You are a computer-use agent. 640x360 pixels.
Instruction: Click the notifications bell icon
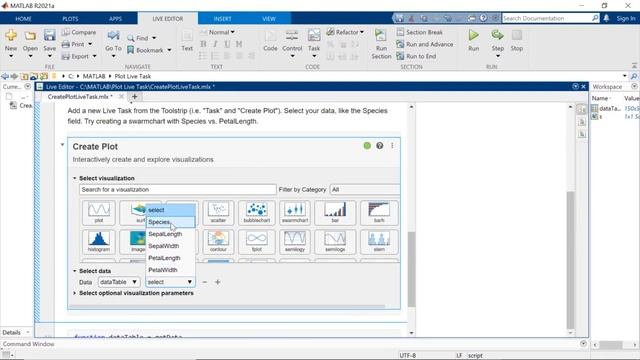(606, 18)
